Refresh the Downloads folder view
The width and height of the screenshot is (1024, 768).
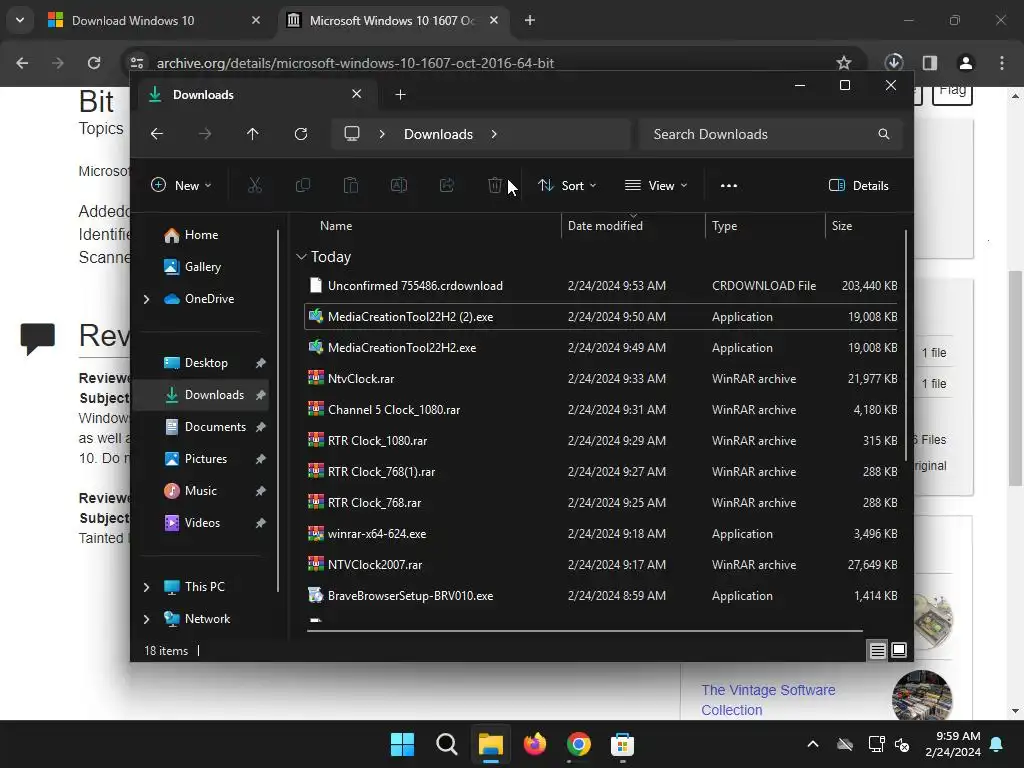[300, 134]
